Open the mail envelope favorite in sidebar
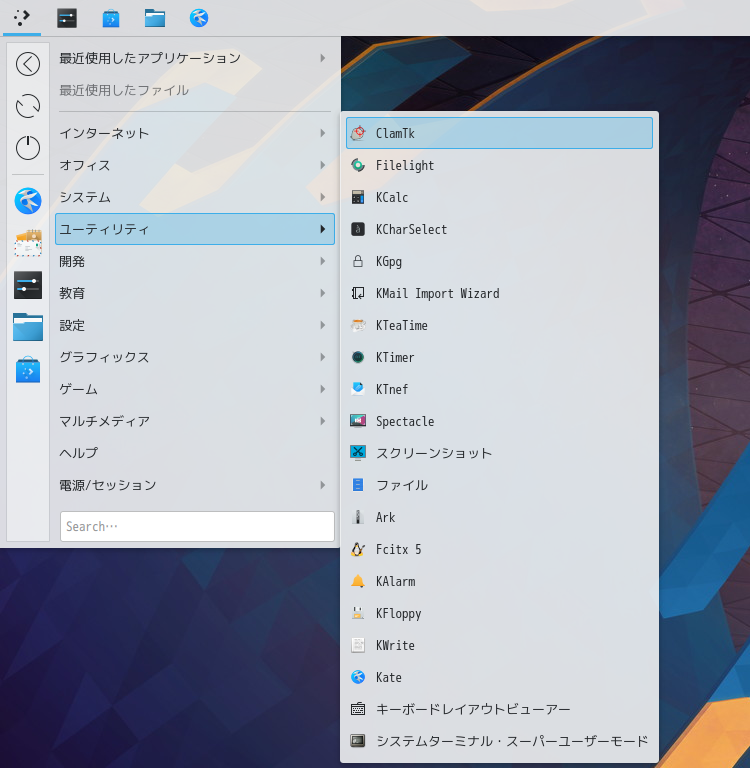 coord(28,243)
